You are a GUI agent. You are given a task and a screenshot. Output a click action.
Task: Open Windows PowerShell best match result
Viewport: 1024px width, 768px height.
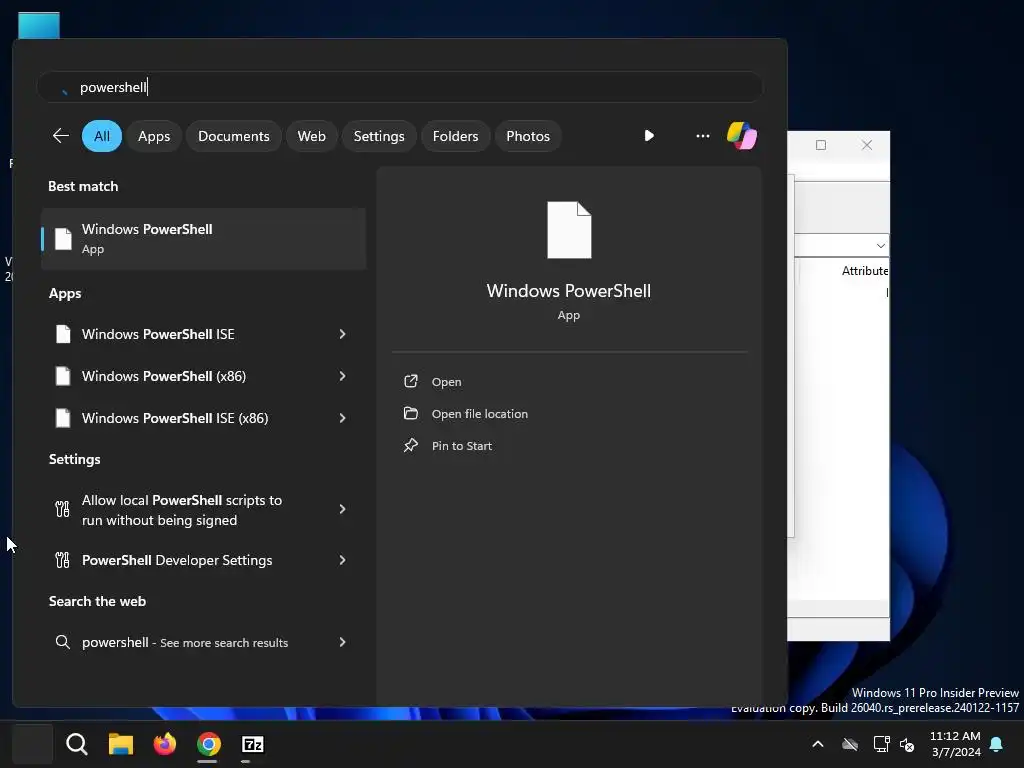[203, 239]
